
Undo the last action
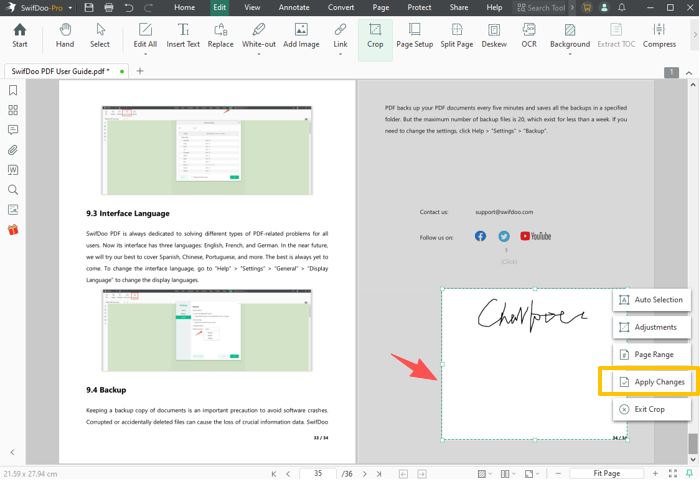[x=129, y=8]
